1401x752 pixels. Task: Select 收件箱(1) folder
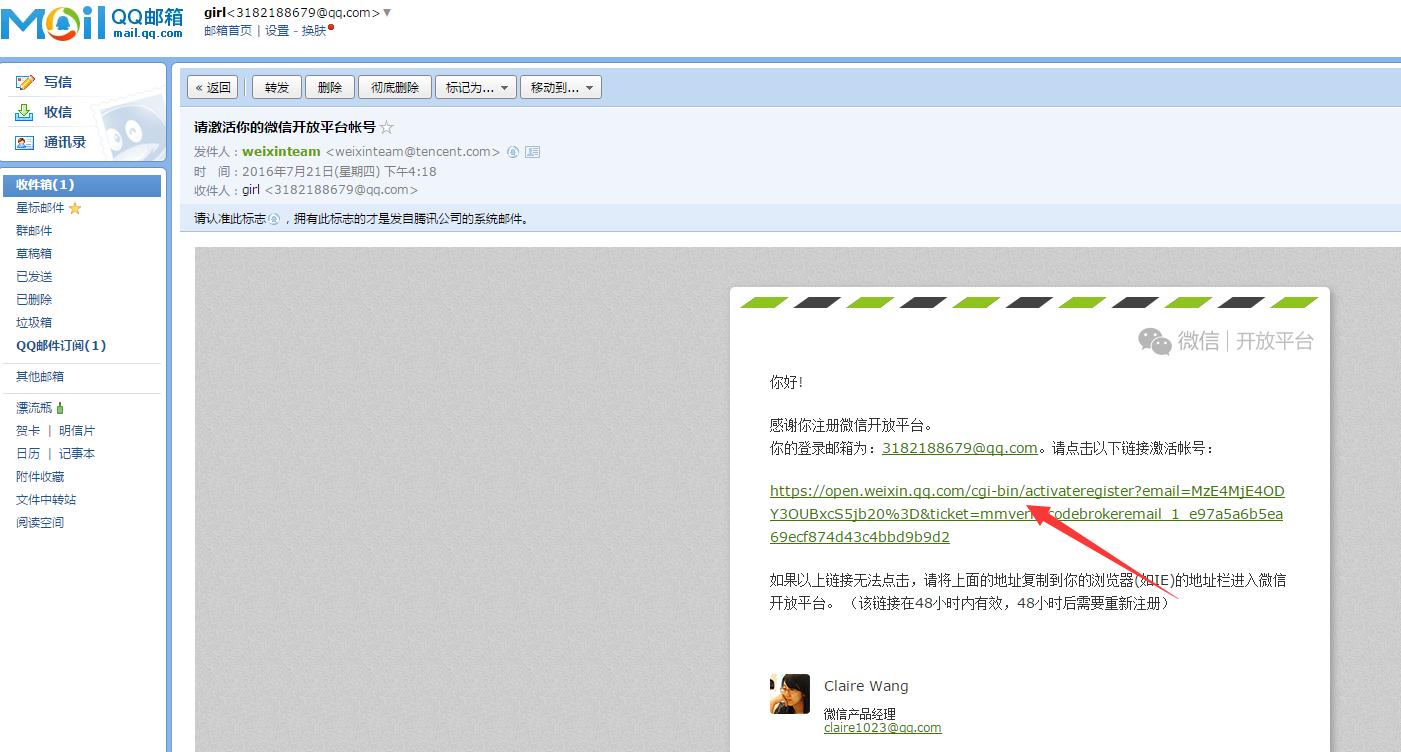(81, 185)
